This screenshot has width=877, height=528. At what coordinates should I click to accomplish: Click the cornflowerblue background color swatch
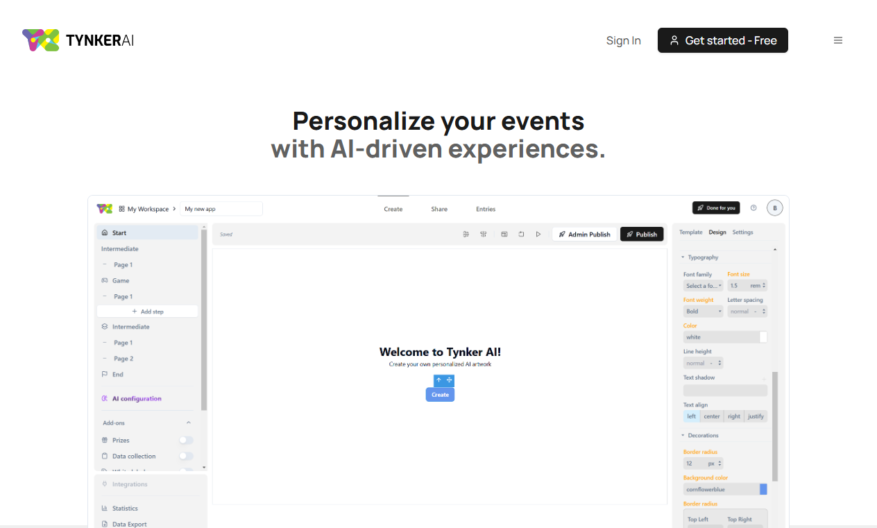tap(763, 489)
